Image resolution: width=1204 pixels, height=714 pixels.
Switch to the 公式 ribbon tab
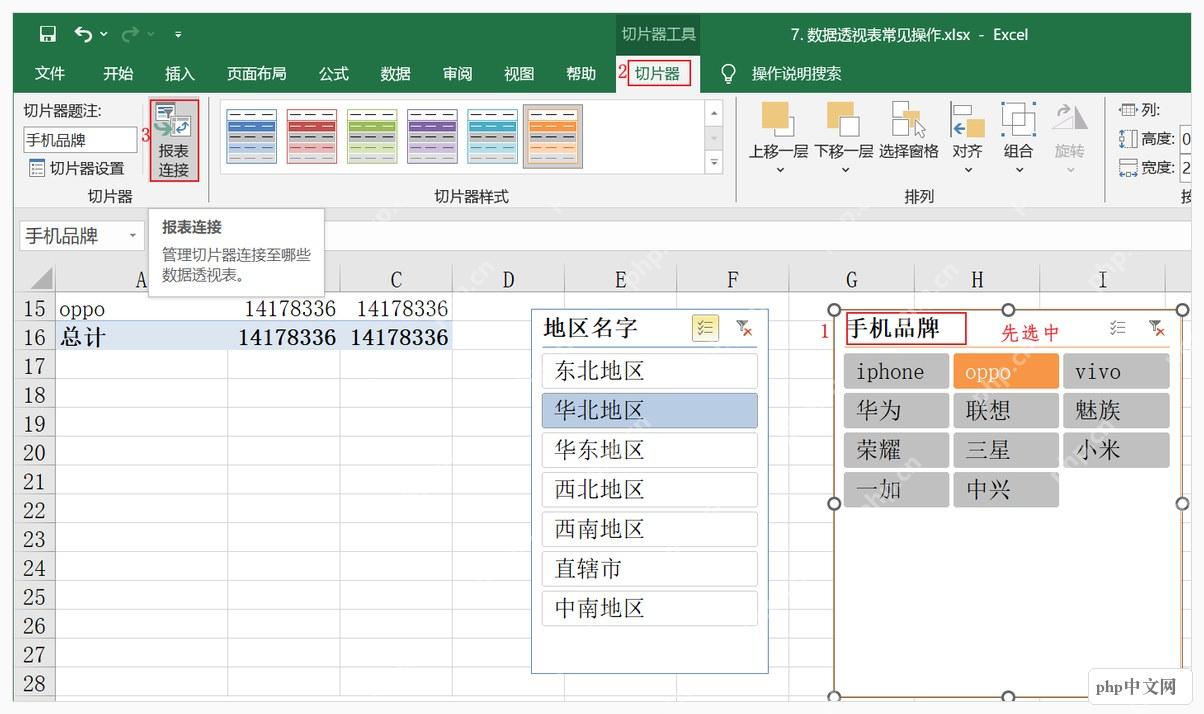tap(334, 74)
